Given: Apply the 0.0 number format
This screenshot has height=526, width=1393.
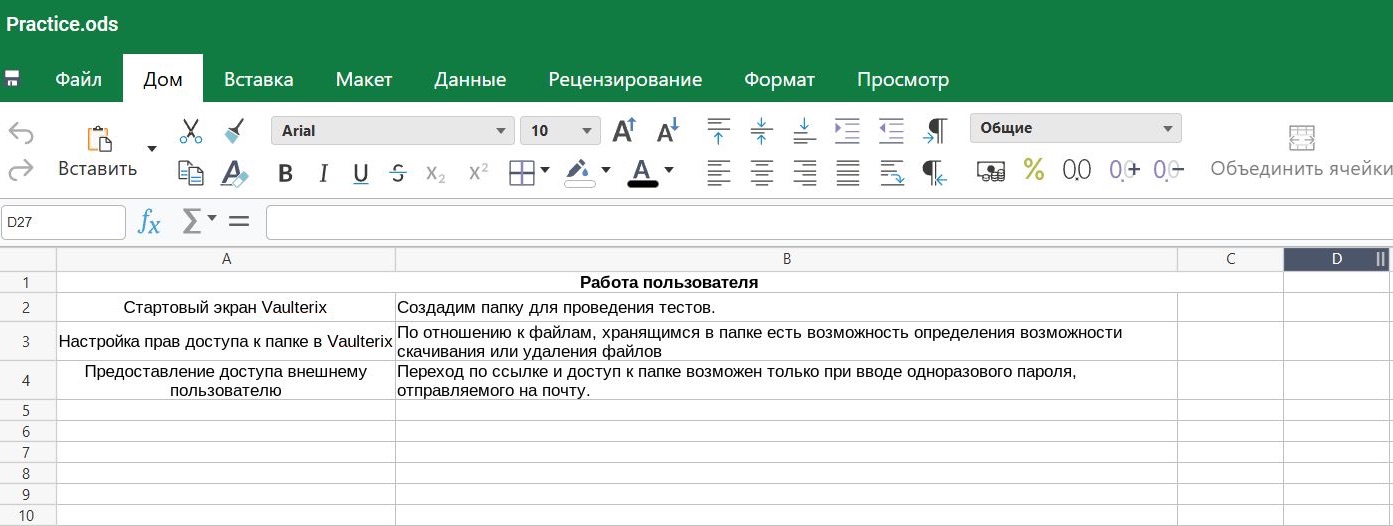Looking at the screenshot, I should point(1077,170).
